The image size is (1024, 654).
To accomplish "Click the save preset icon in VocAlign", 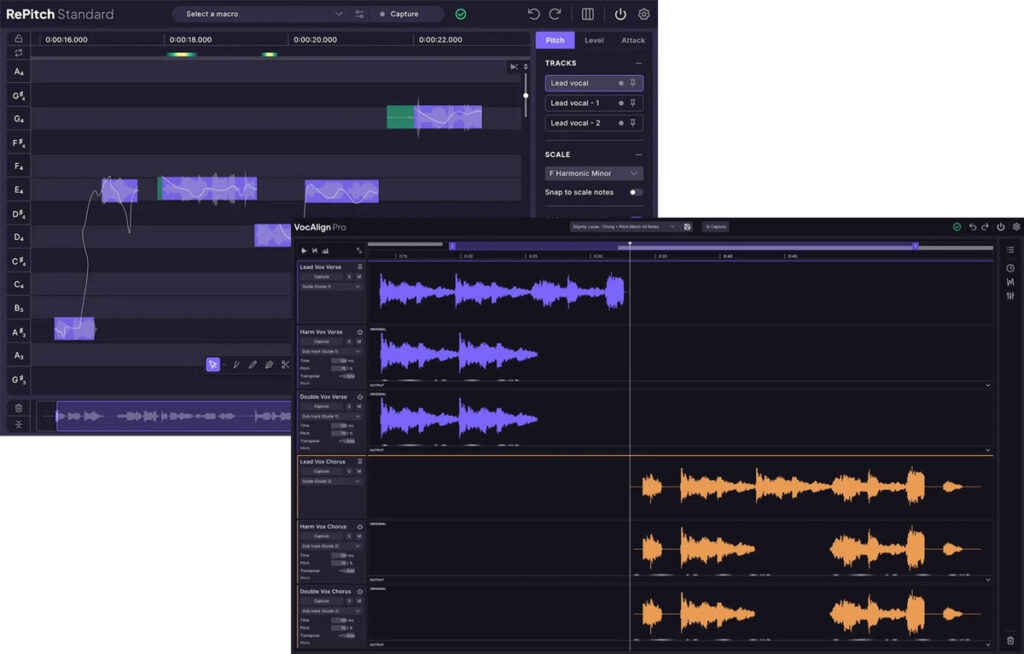I will pyautogui.click(x=687, y=227).
